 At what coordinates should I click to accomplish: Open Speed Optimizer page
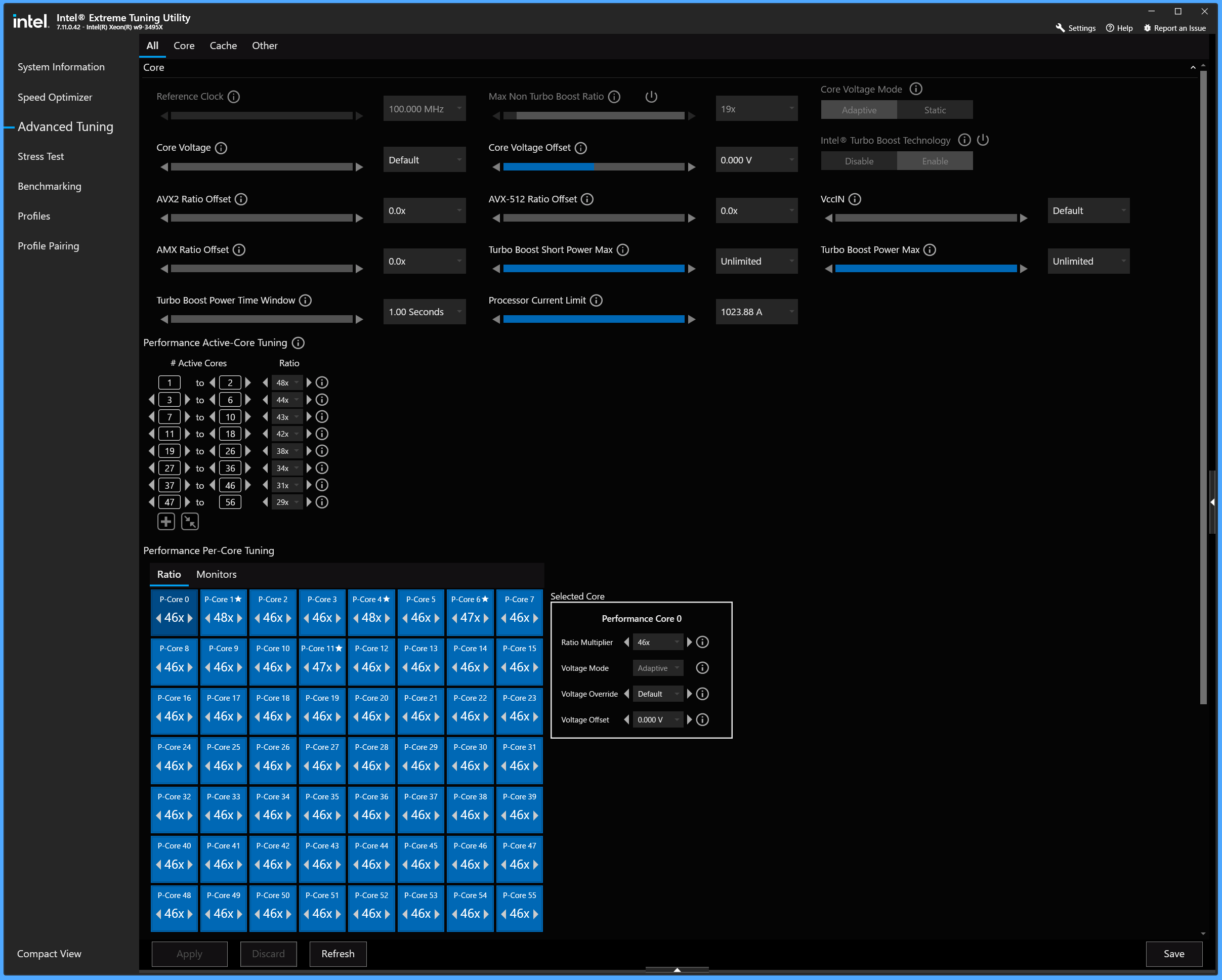click(x=55, y=97)
